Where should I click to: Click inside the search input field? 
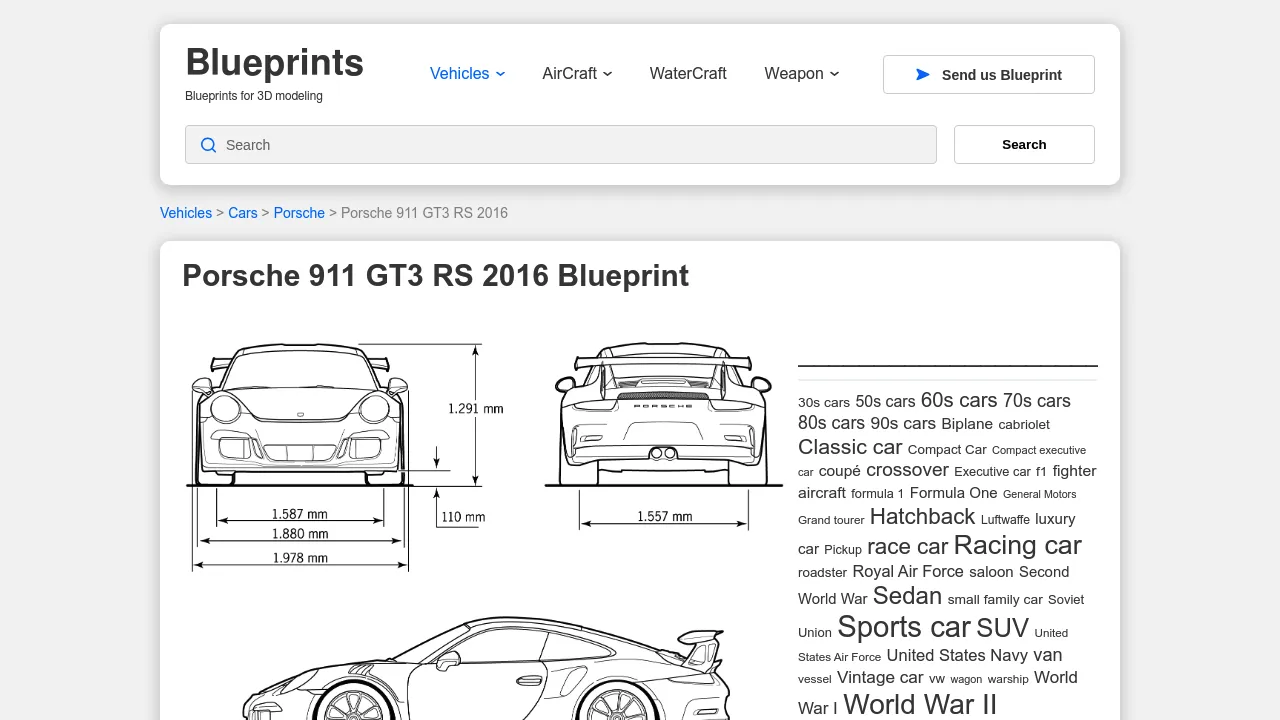pos(560,144)
